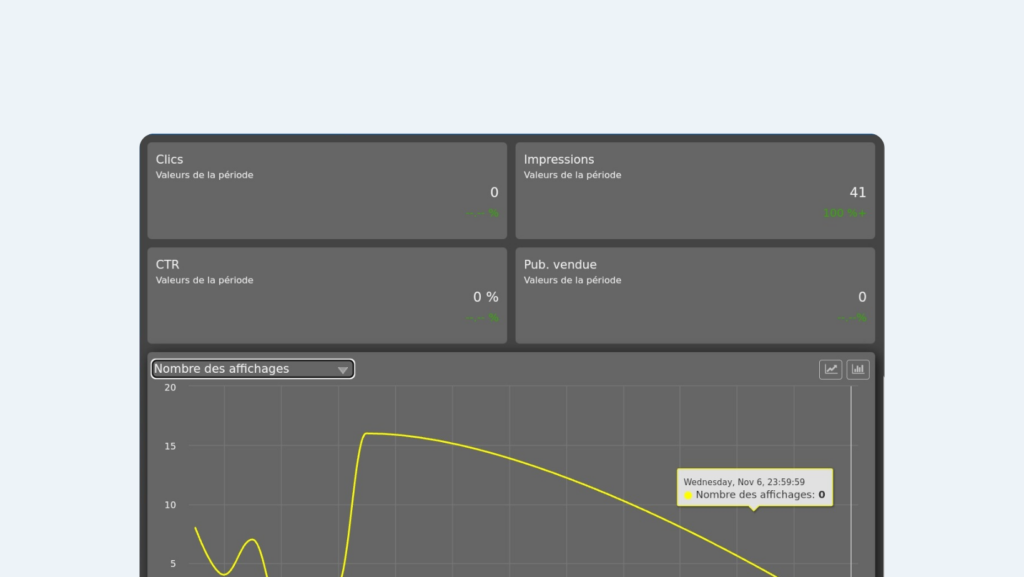Screen dimensions: 1024x577
Task: Click the y-axis label 20
Action: coord(170,387)
